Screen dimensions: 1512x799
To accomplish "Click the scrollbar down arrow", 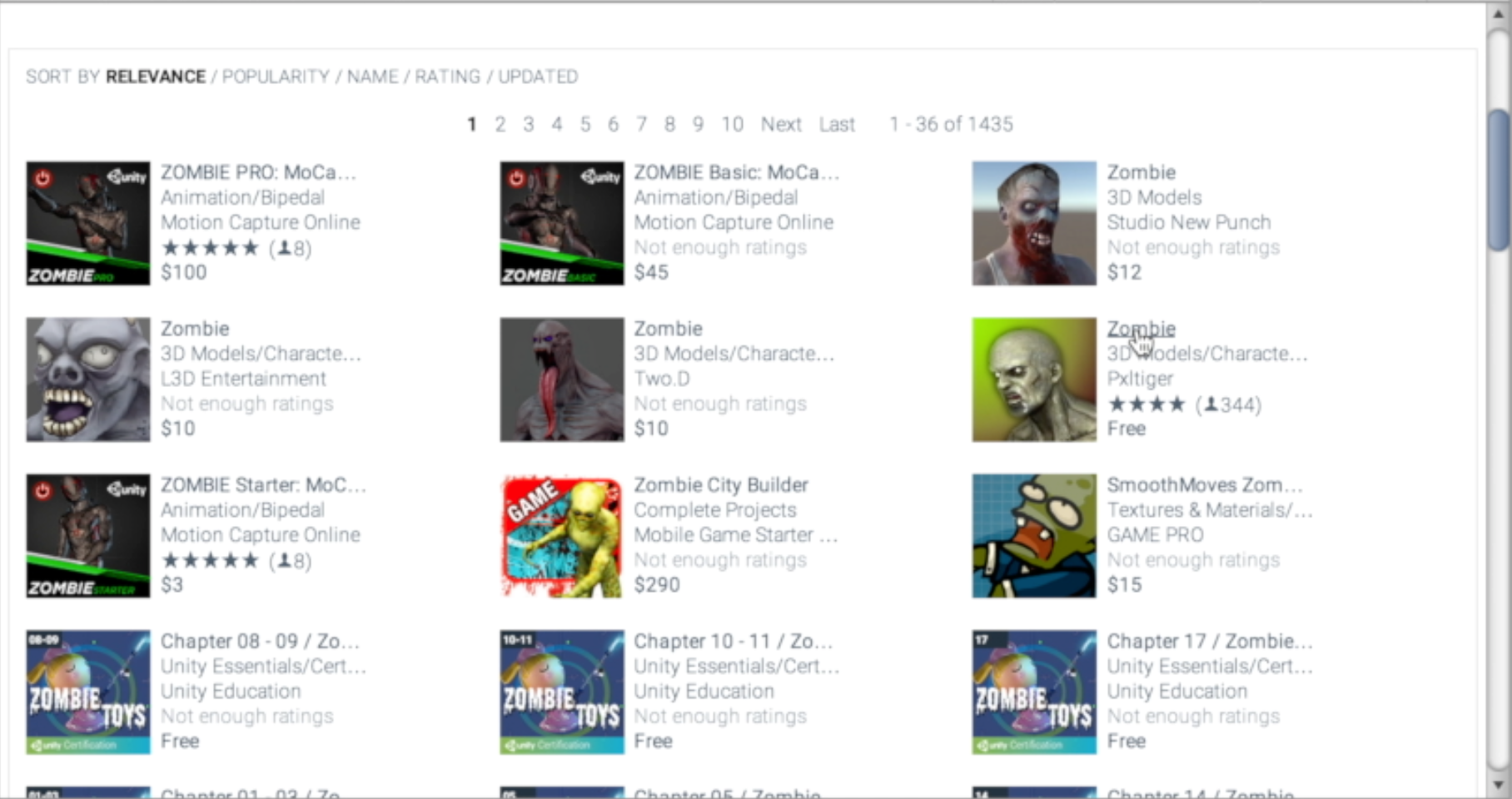I will tap(1499, 785).
